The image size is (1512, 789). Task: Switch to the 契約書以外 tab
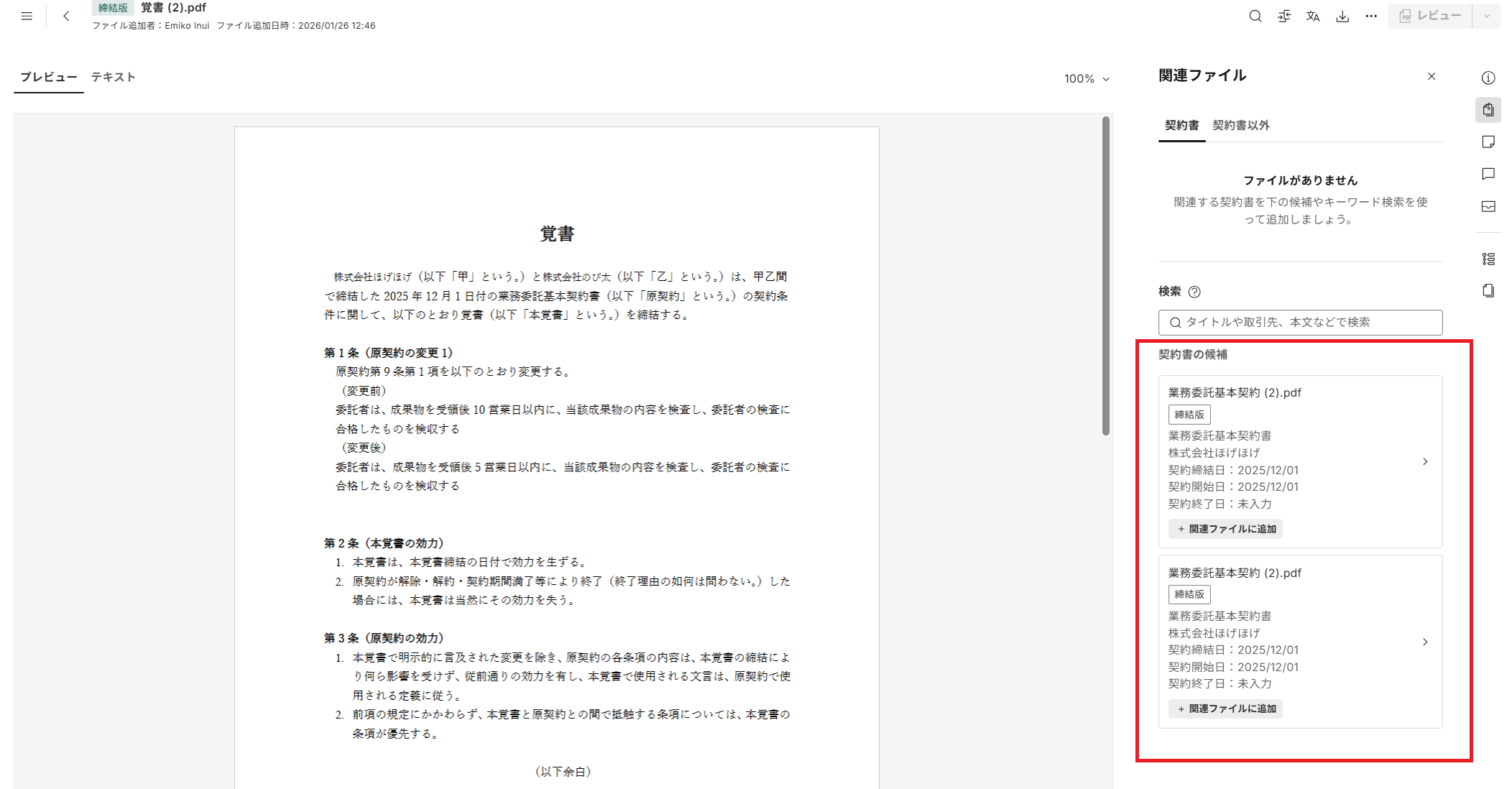[x=1240, y=125]
